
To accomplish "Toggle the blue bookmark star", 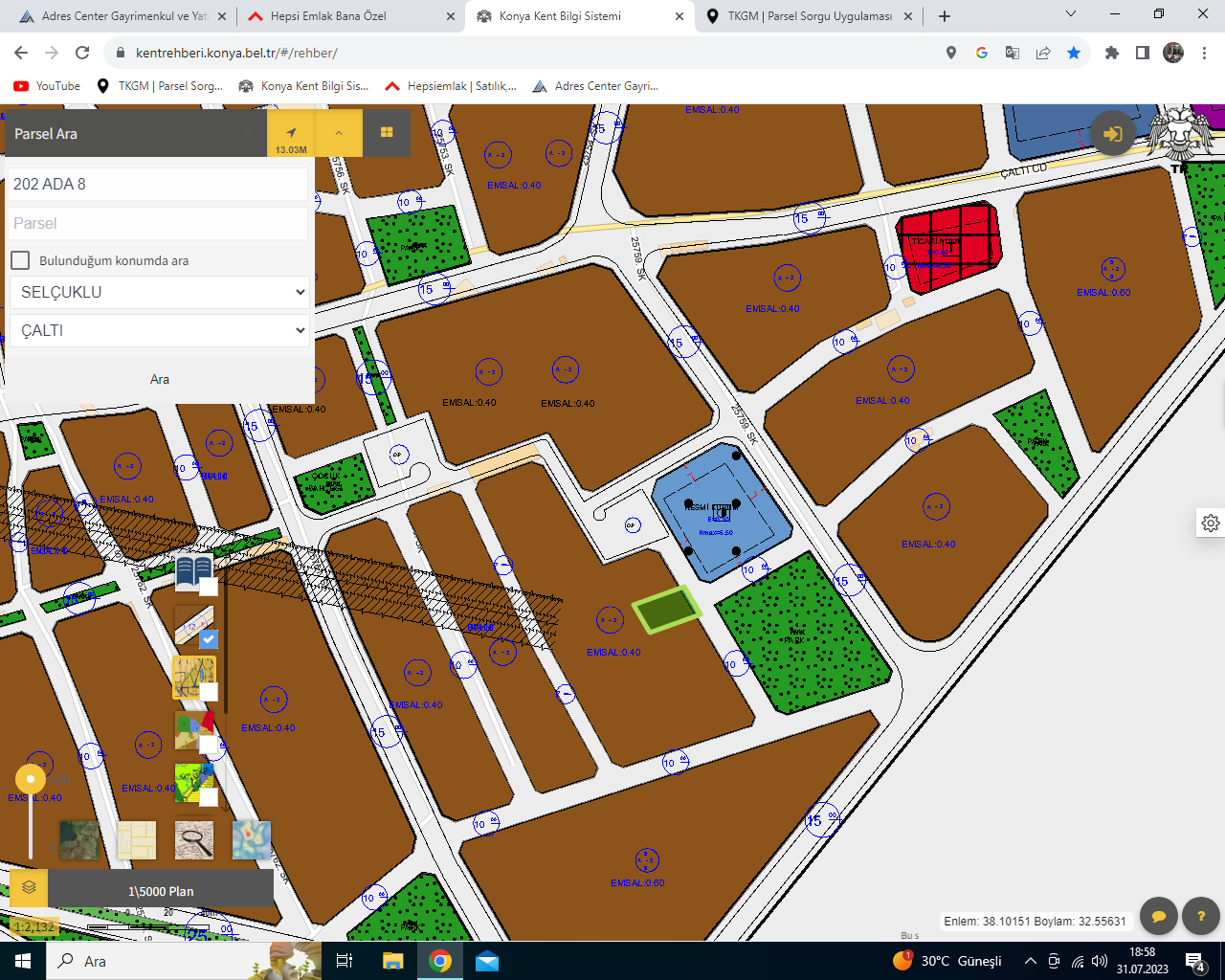I will point(1074,53).
